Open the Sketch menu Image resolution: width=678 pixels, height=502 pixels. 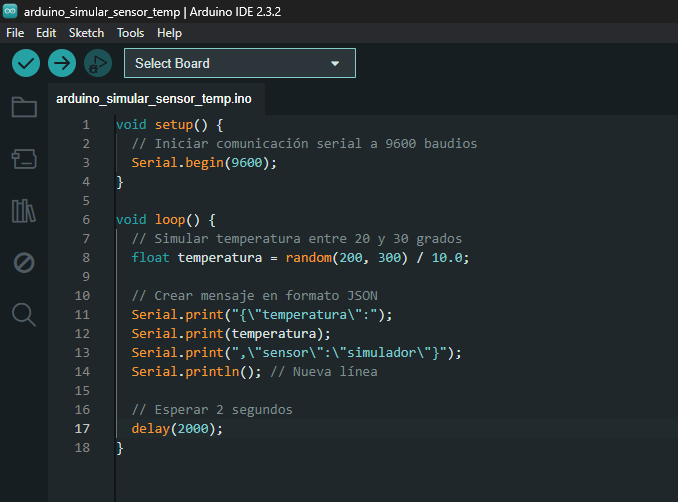coord(86,33)
